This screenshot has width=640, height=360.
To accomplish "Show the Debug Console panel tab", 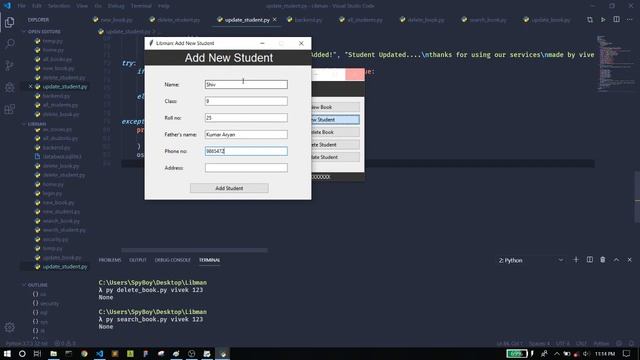I will click(172, 260).
